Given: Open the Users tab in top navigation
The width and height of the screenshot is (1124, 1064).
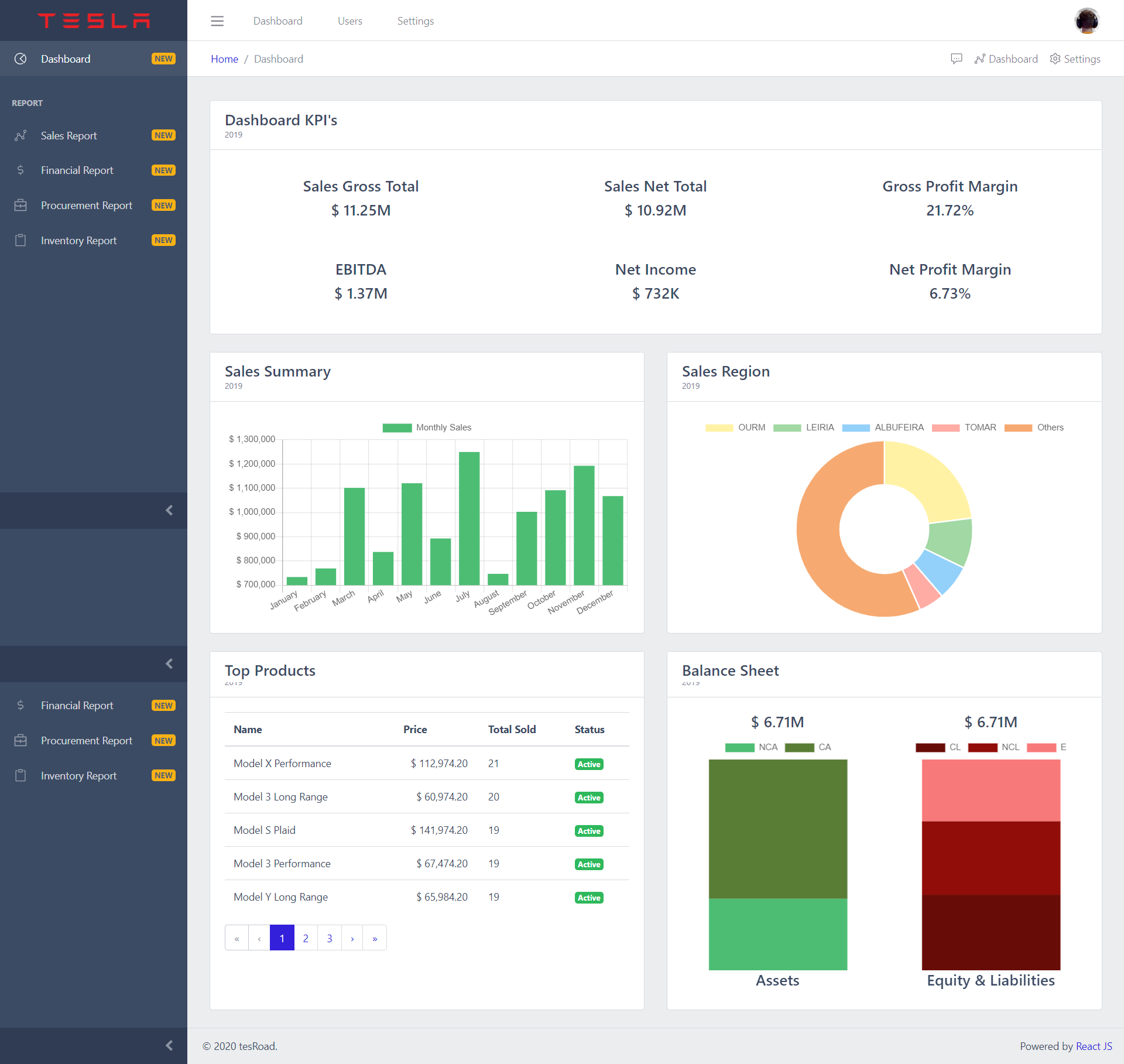Looking at the screenshot, I should point(349,21).
